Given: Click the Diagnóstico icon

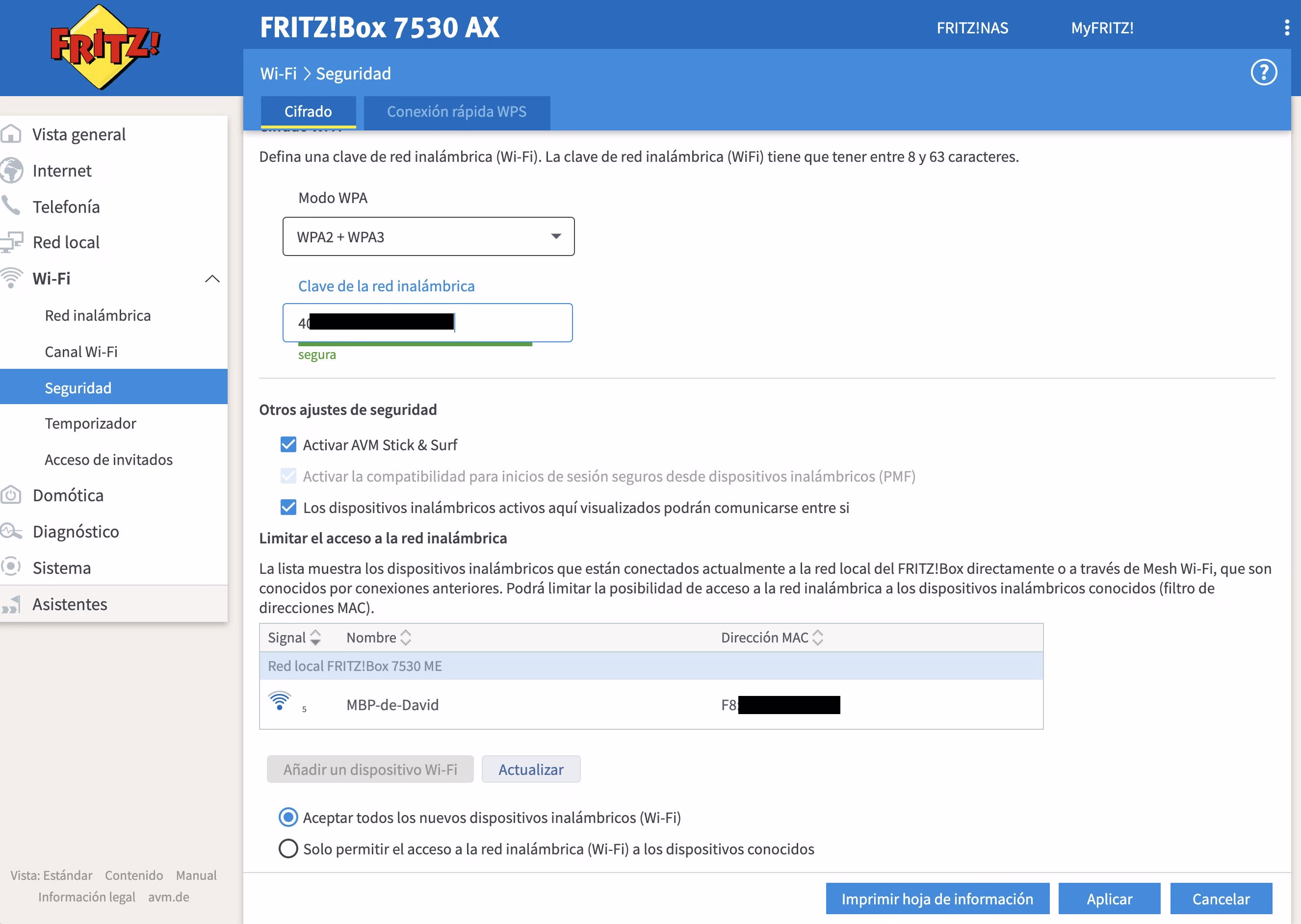Looking at the screenshot, I should tap(11, 532).
